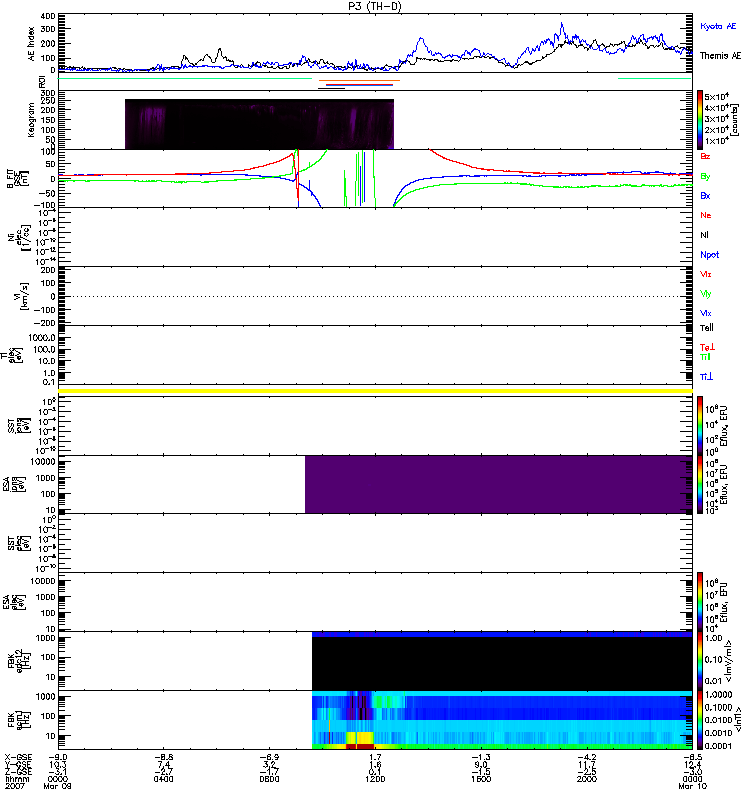The height and width of the screenshot is (800, 750).
Task: Click the ESA elec Eflux color bar
Action: 700,602
